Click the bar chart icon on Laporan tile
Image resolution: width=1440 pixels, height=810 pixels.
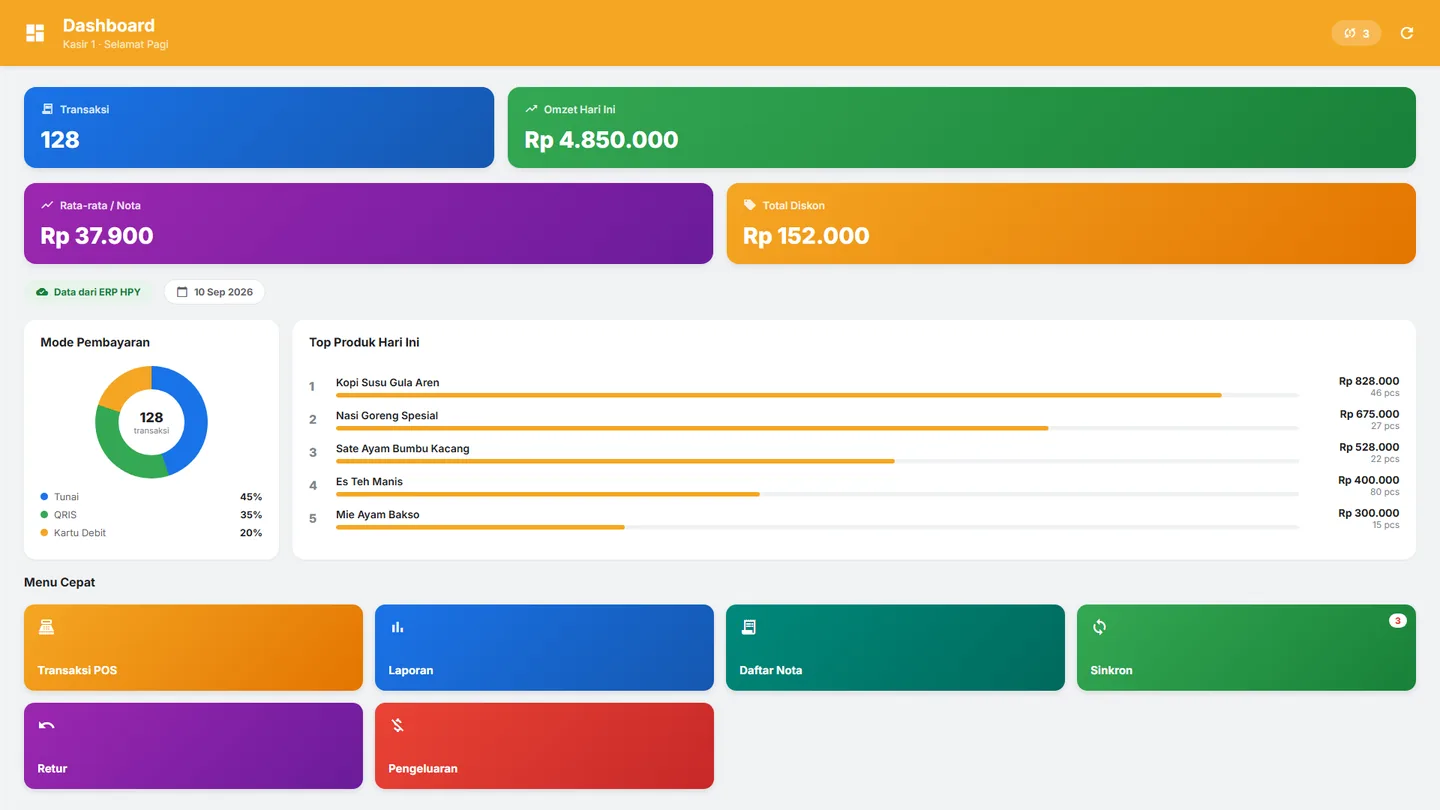pyautogui.click(x=397, y=627)
